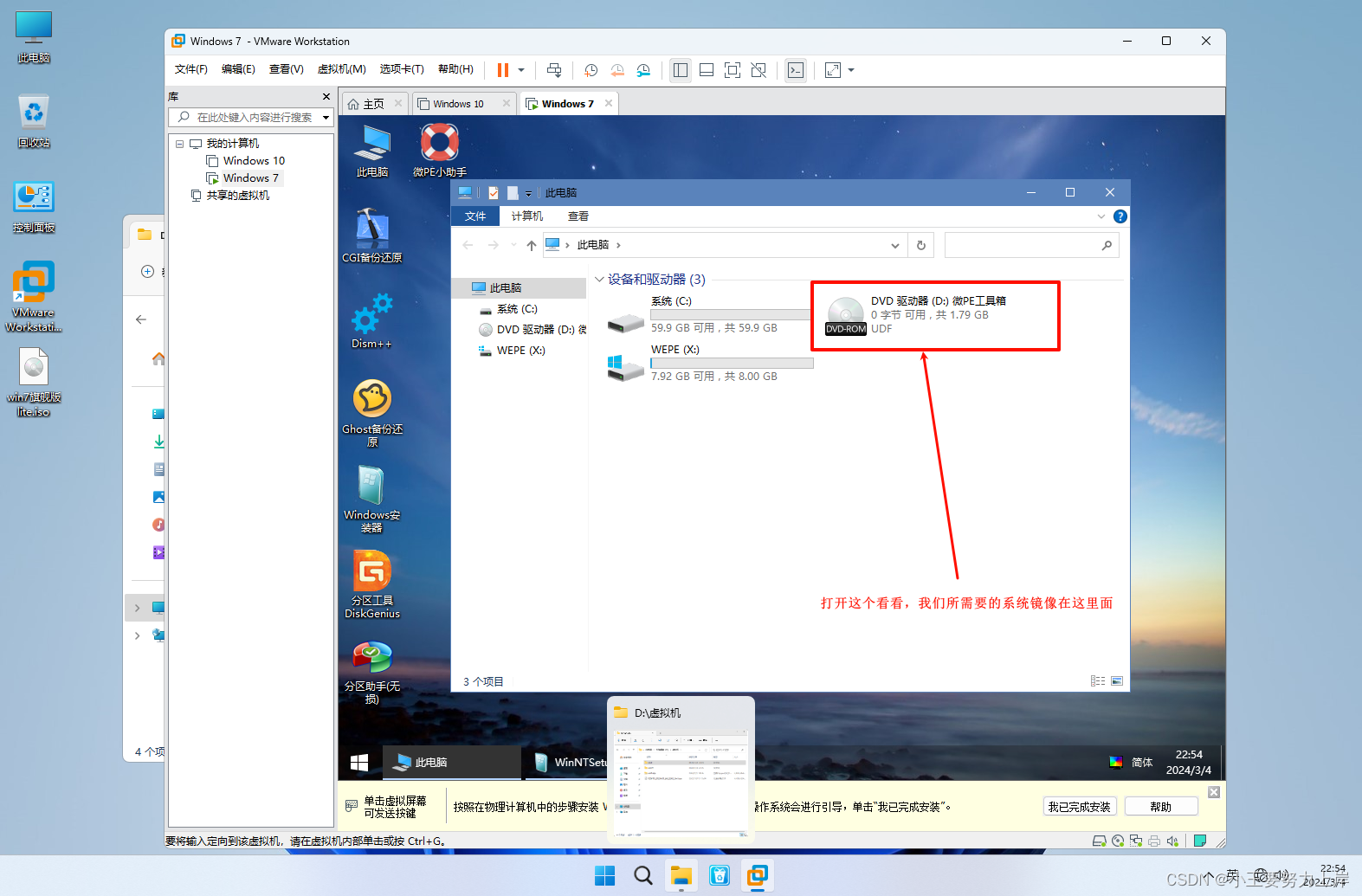
Task: Select win7旗舰版 lite.iso on host desktop
Action: pos(34,383)
